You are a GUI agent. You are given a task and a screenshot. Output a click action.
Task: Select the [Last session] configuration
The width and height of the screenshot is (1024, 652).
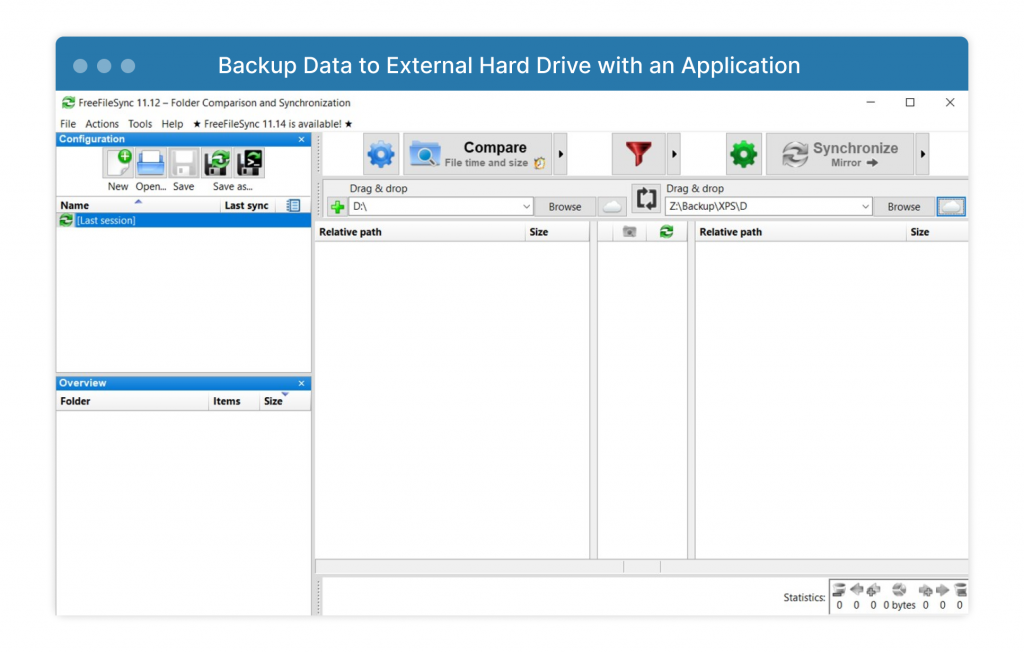184,221
